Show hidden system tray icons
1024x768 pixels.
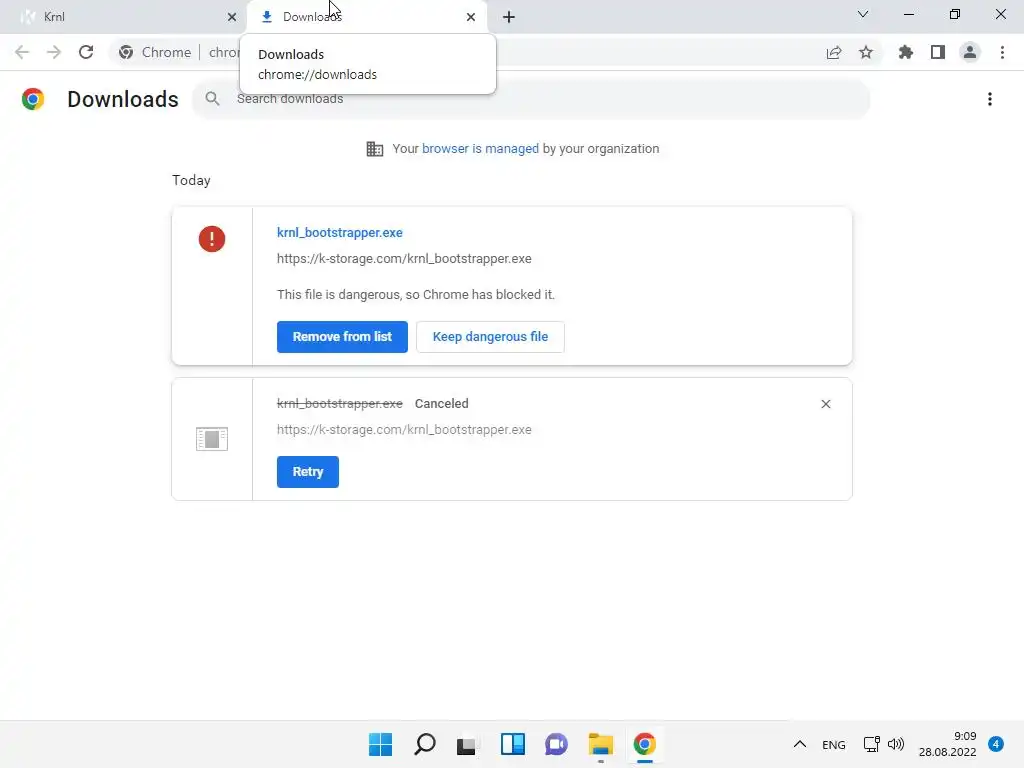point(799,744)
